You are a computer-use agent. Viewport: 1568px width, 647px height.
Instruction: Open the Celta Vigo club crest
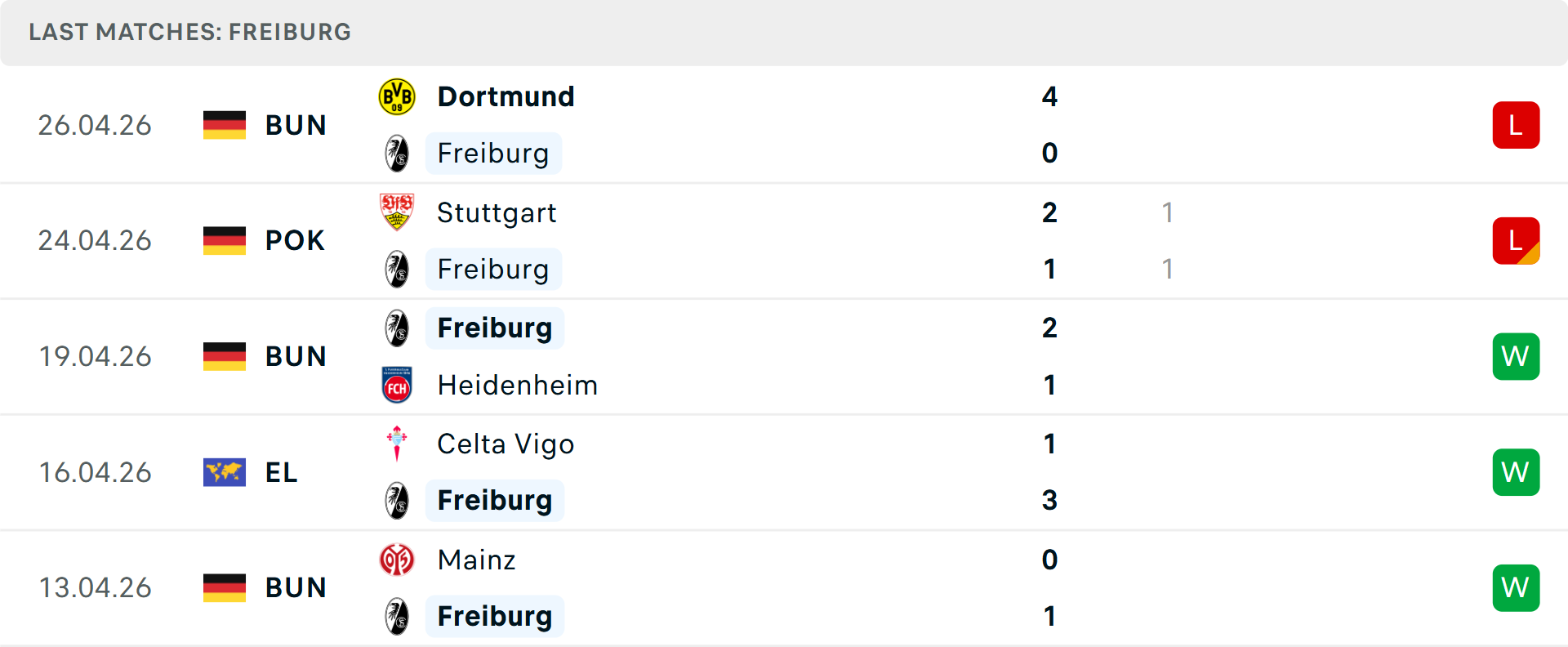(397, 444)
